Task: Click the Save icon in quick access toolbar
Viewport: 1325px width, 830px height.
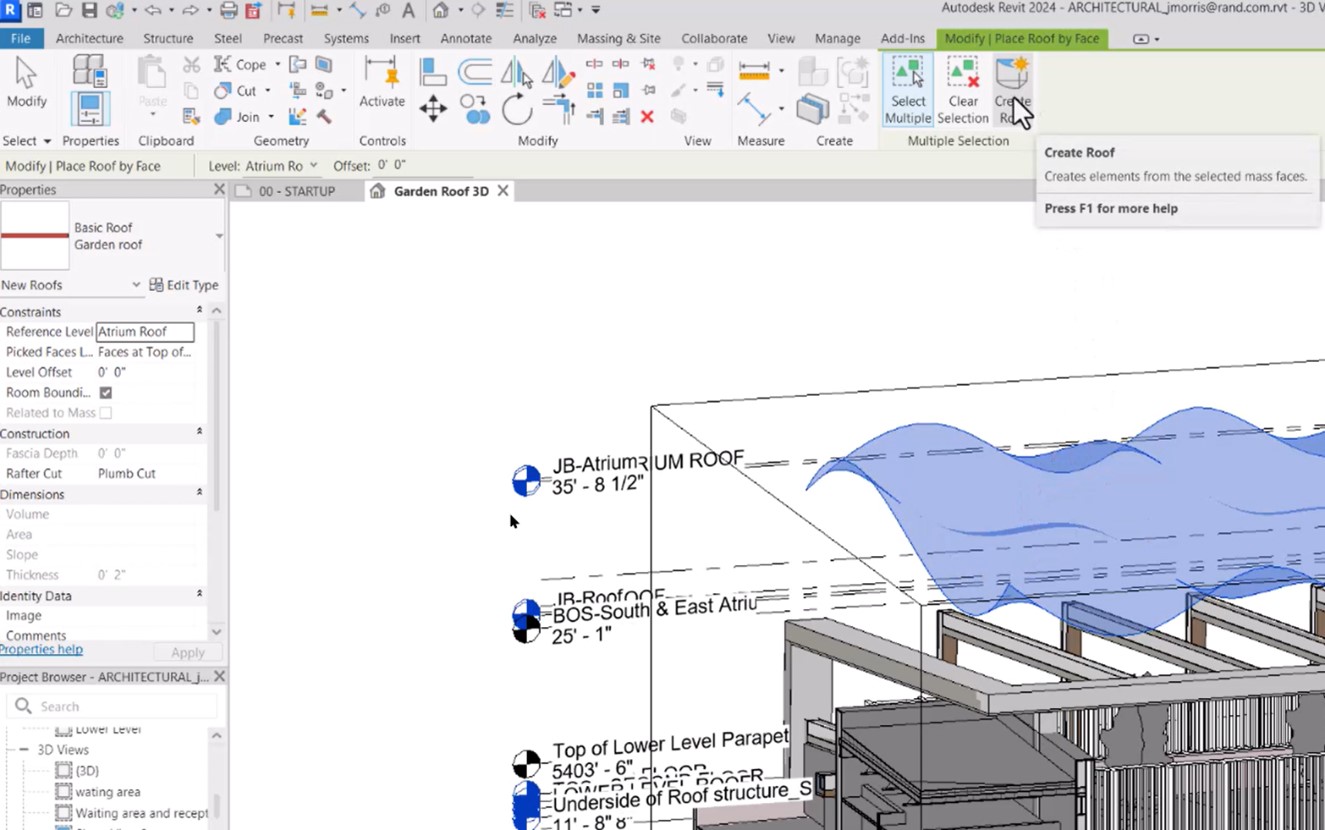Action: tap(89, 11)
